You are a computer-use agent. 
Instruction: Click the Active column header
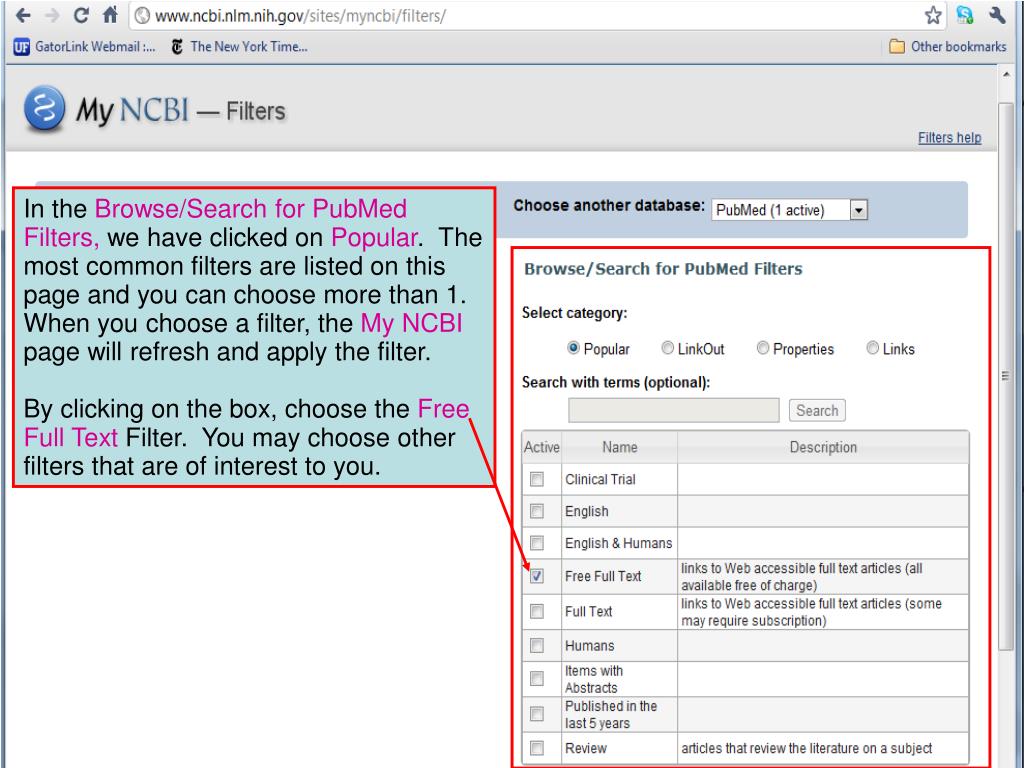541,447
